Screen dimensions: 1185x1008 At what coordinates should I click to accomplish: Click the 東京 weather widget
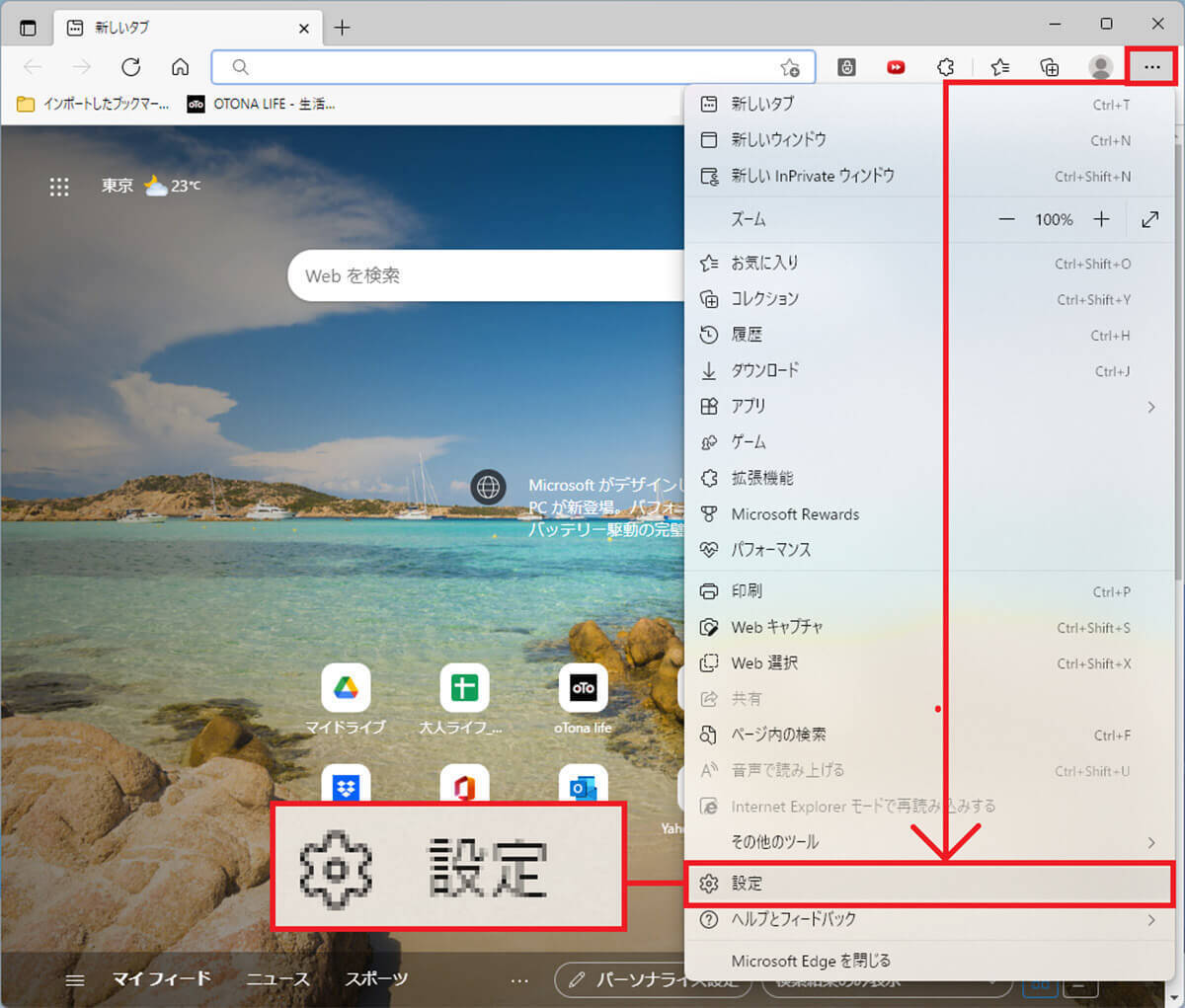click(x=150, y=186)
